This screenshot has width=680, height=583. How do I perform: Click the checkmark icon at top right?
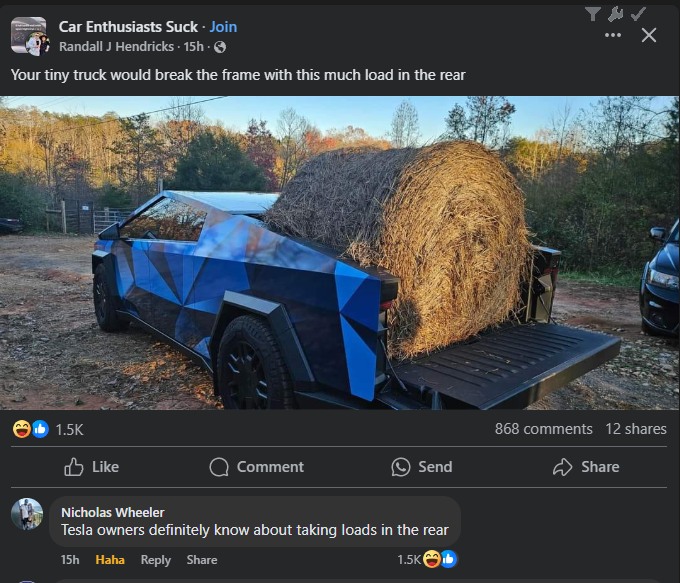pos(638,14)
